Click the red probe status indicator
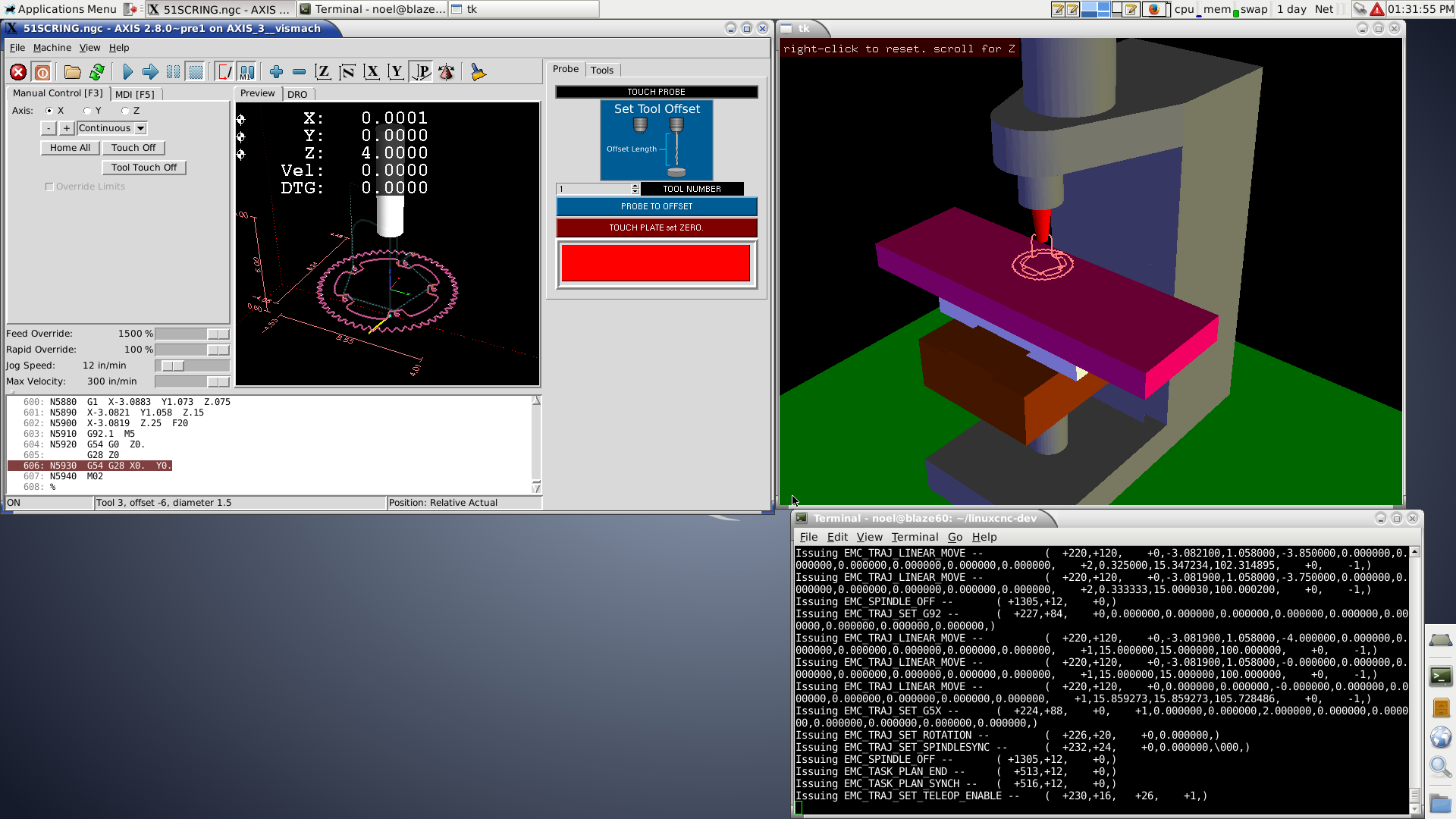Screen dimensions: 1456x819 657,264
